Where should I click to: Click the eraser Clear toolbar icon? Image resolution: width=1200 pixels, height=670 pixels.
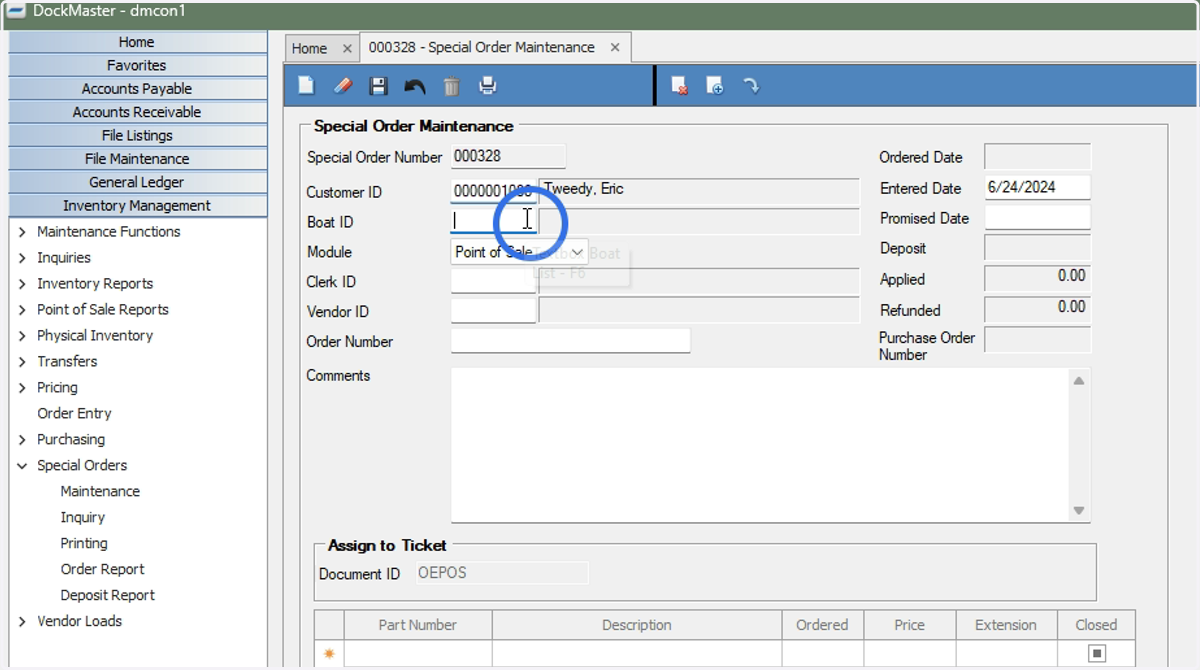point(343,86)
